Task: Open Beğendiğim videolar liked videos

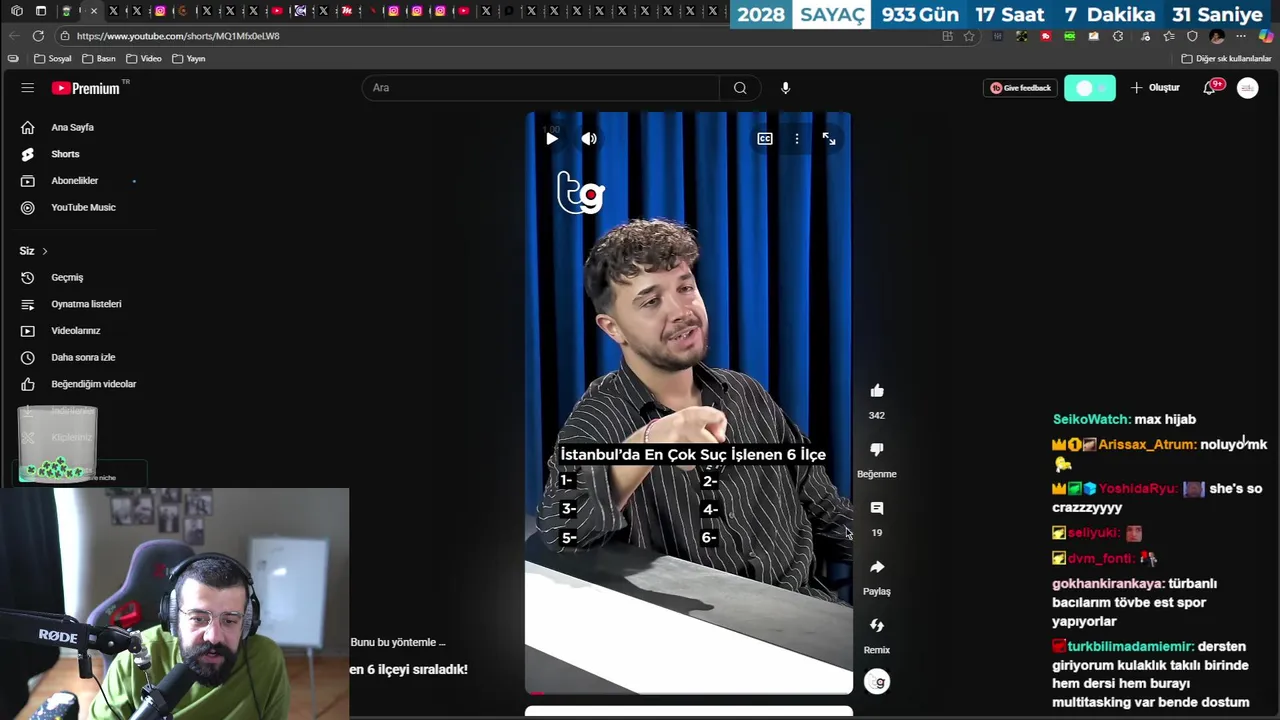Action: click(93, 384)
